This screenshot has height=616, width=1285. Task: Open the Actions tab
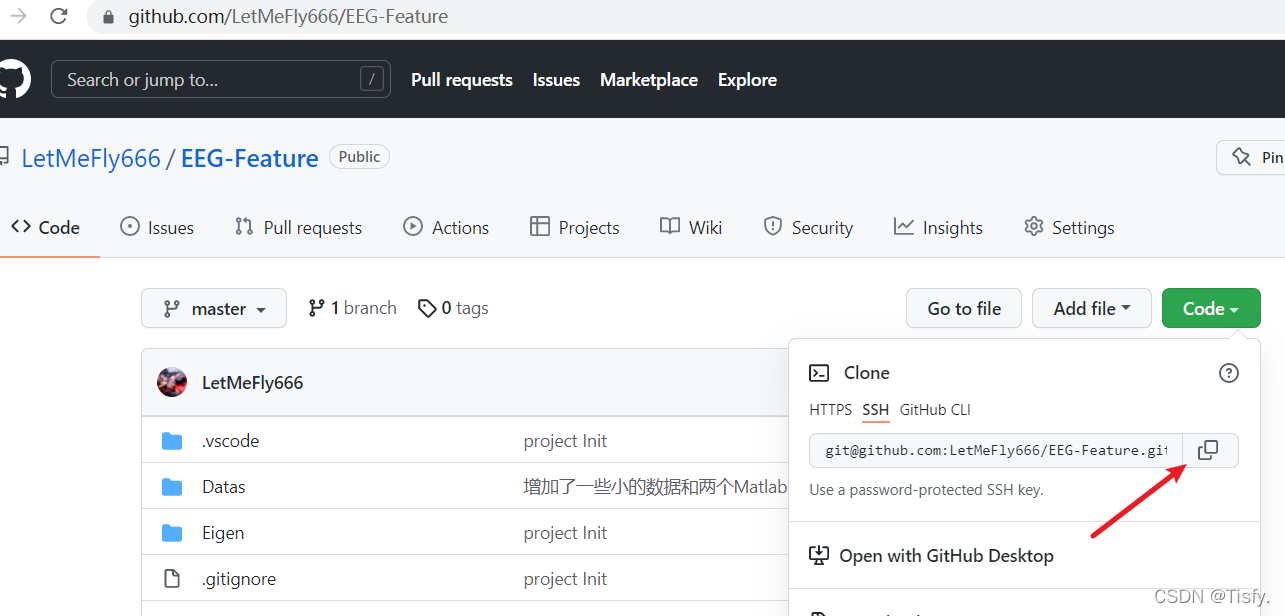[x=446, y=227]
